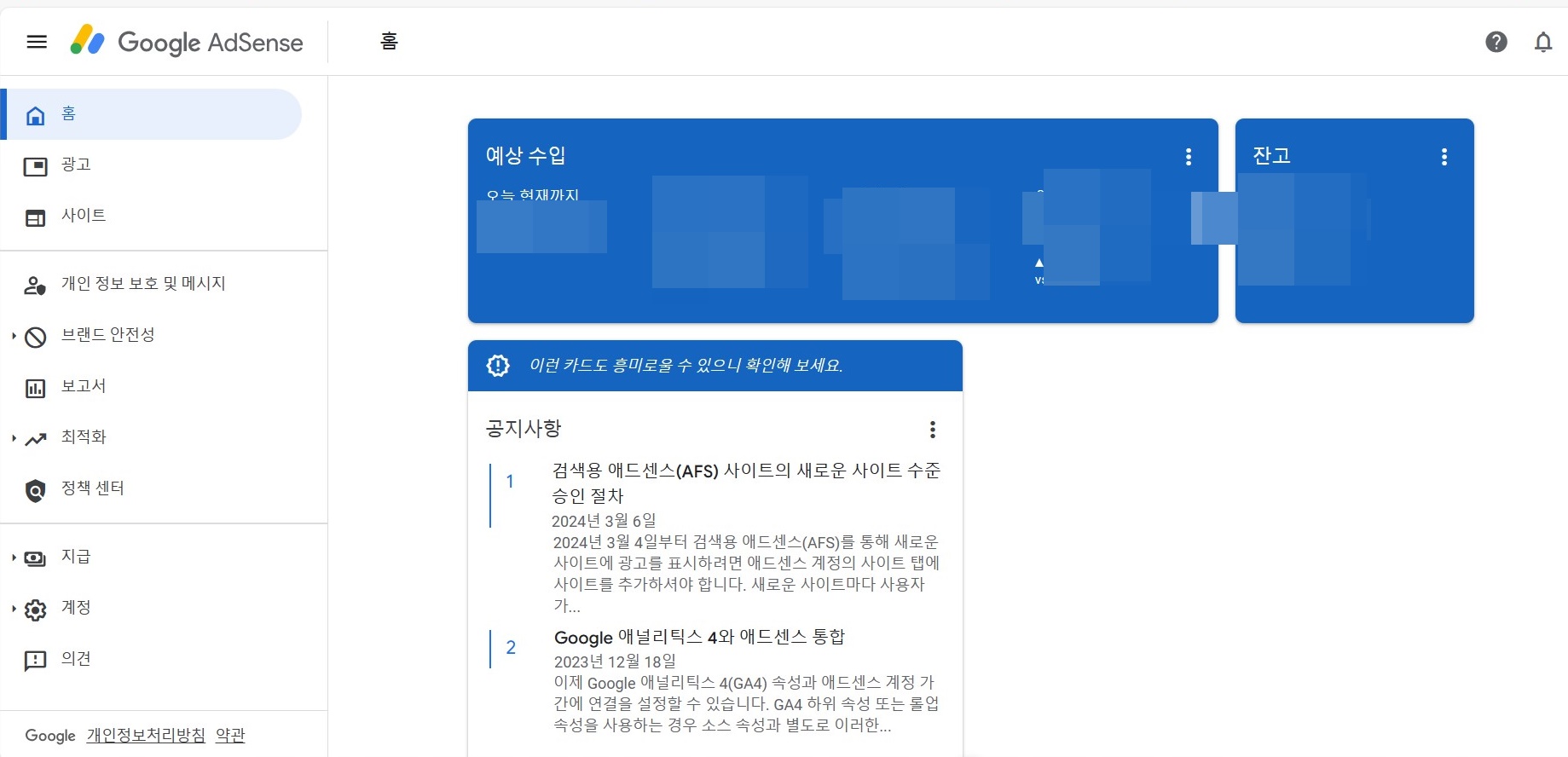Screen dimensions: 1568x757
Task: Open 공지사항 card options menu
Action: pos(933,430)
